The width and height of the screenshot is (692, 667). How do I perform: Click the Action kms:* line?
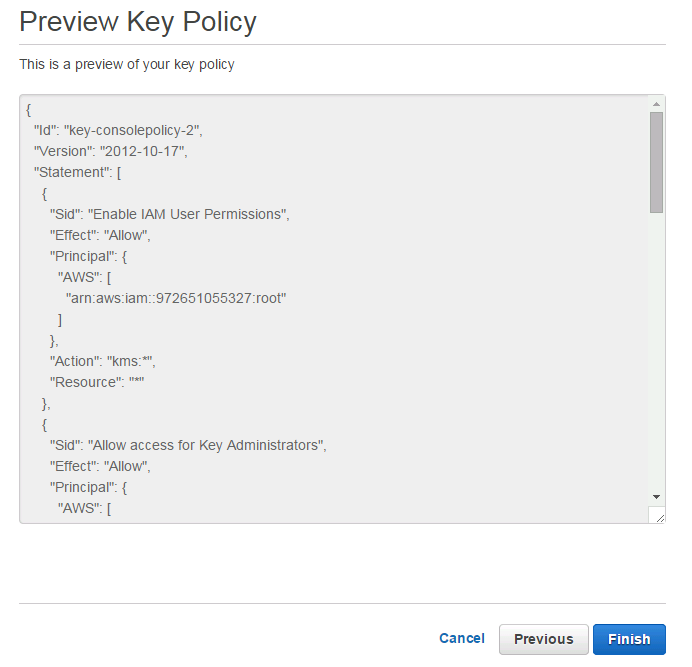(102, 361)
